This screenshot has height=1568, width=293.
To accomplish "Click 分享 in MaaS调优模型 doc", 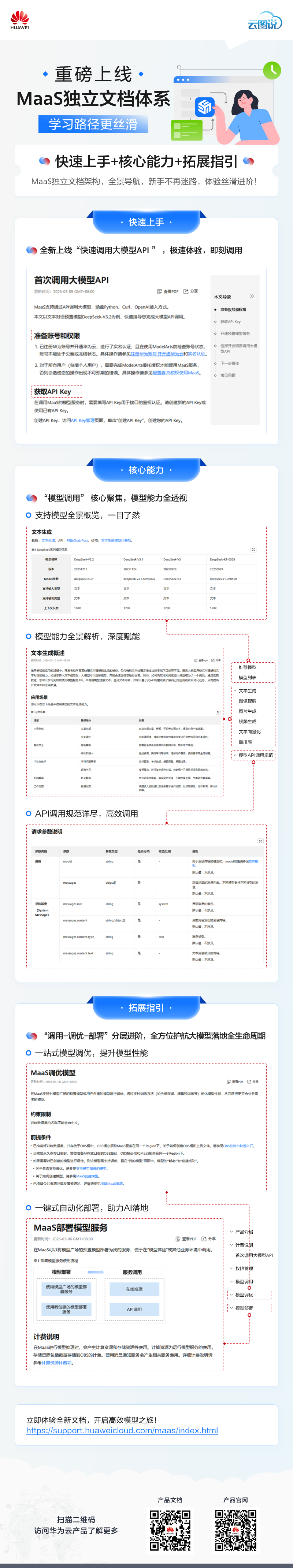I will pyautogui.click(x=253, y=1082).
